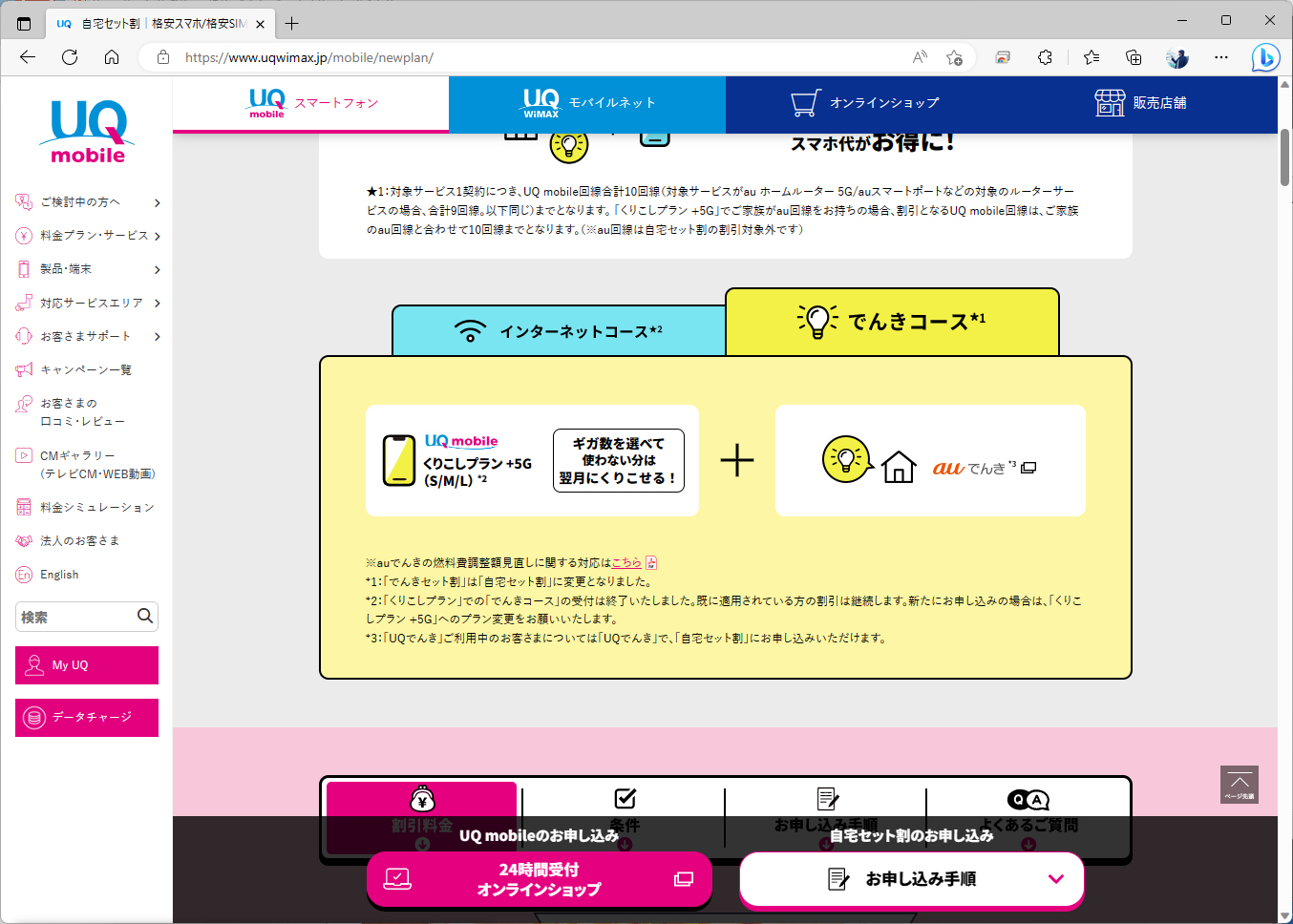Screen dimensions: 1293x924
Task: Click the 販売店舗 storefront icon
Action: [1110, 102]
